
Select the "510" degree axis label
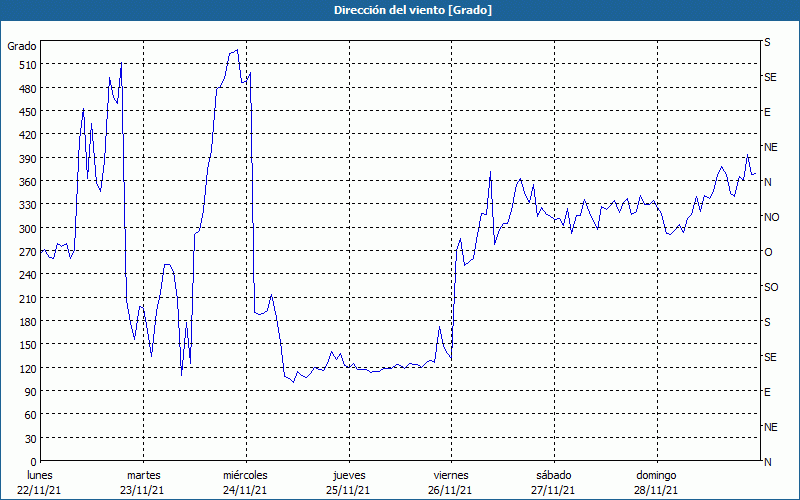click(x=27, y=65)
